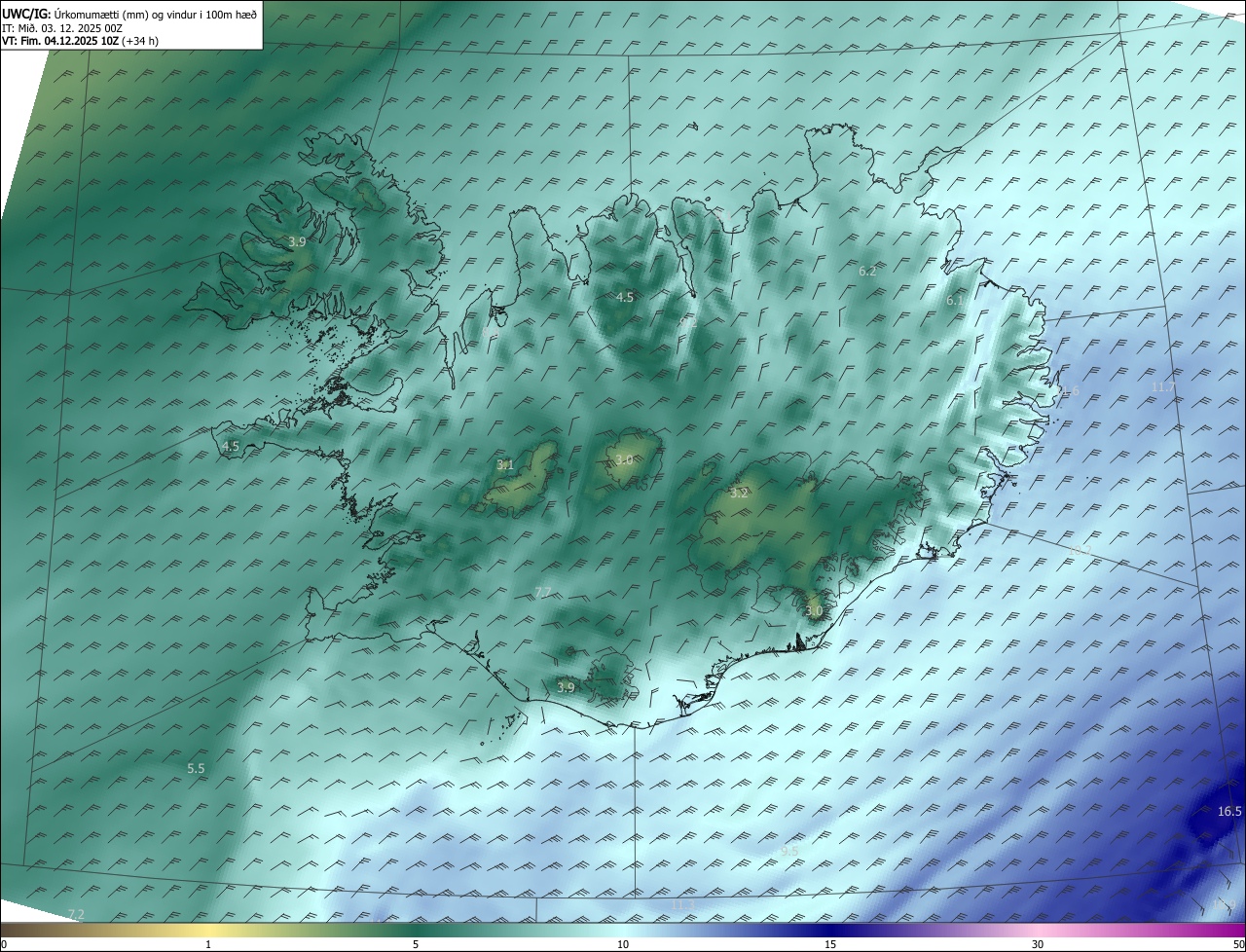Screen dimensions: 1246x952
Task: Click the 6.1 value in northeast Iceland
Action: pyautogui.click(x=954, y=301)
